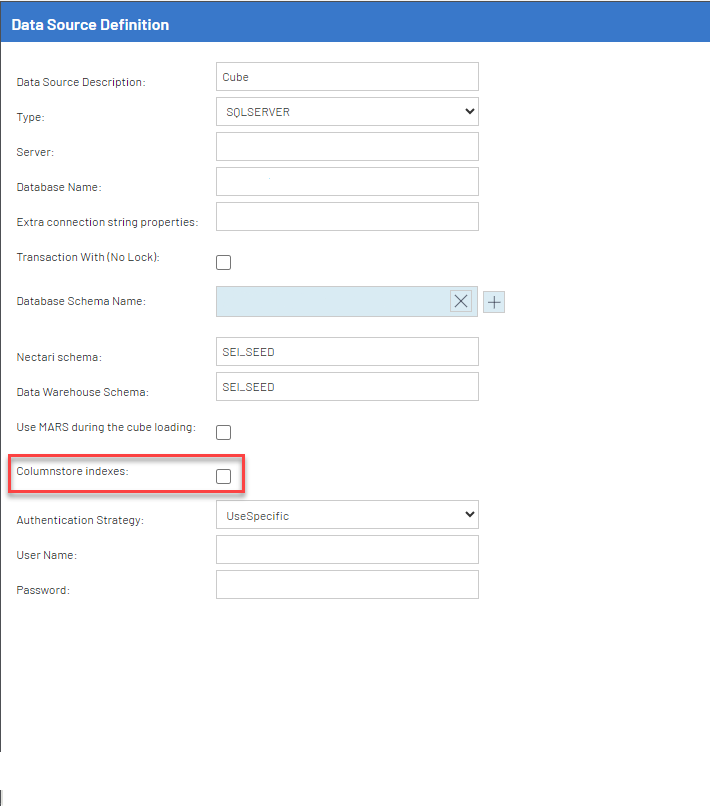Clear the Database Schema Name with X icon
The image size is (710, 806).
pyautogui.click(x=461, y=302)
